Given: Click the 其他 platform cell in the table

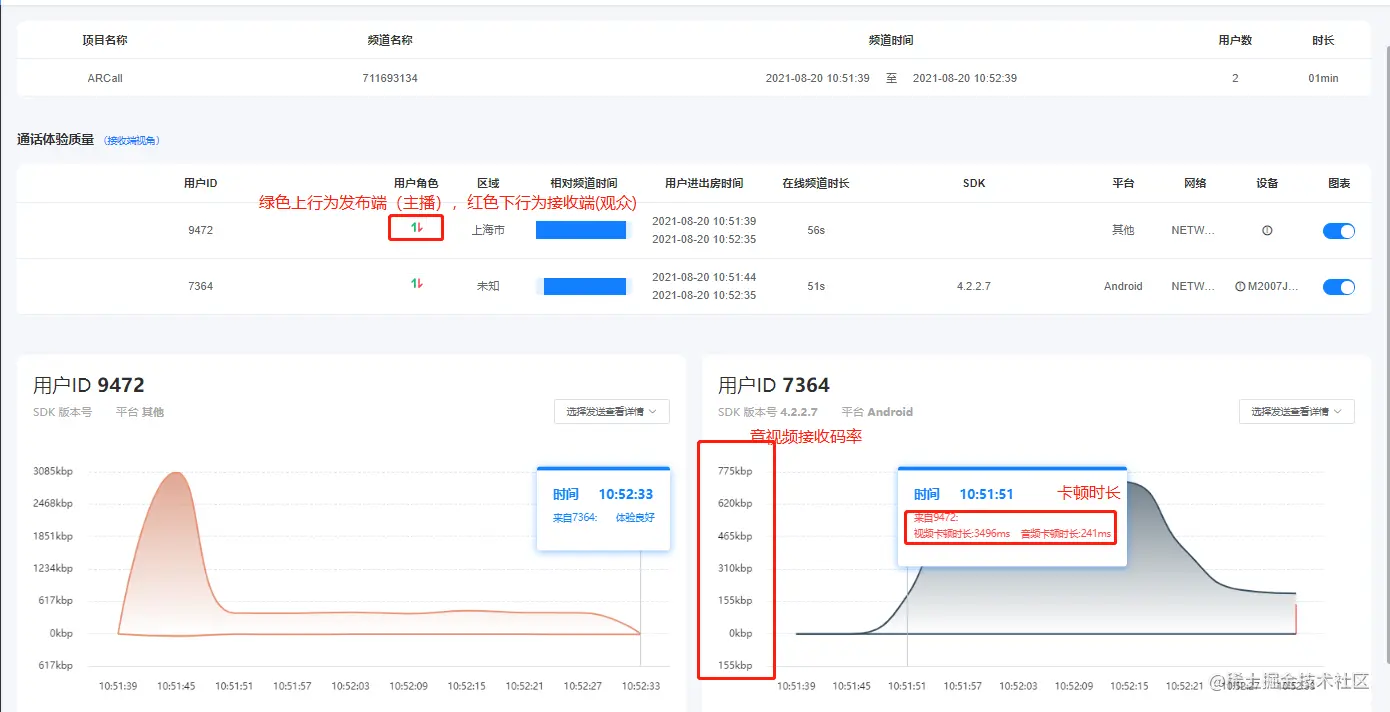Looking at the screenshot, I should (x=1123, y=230).
